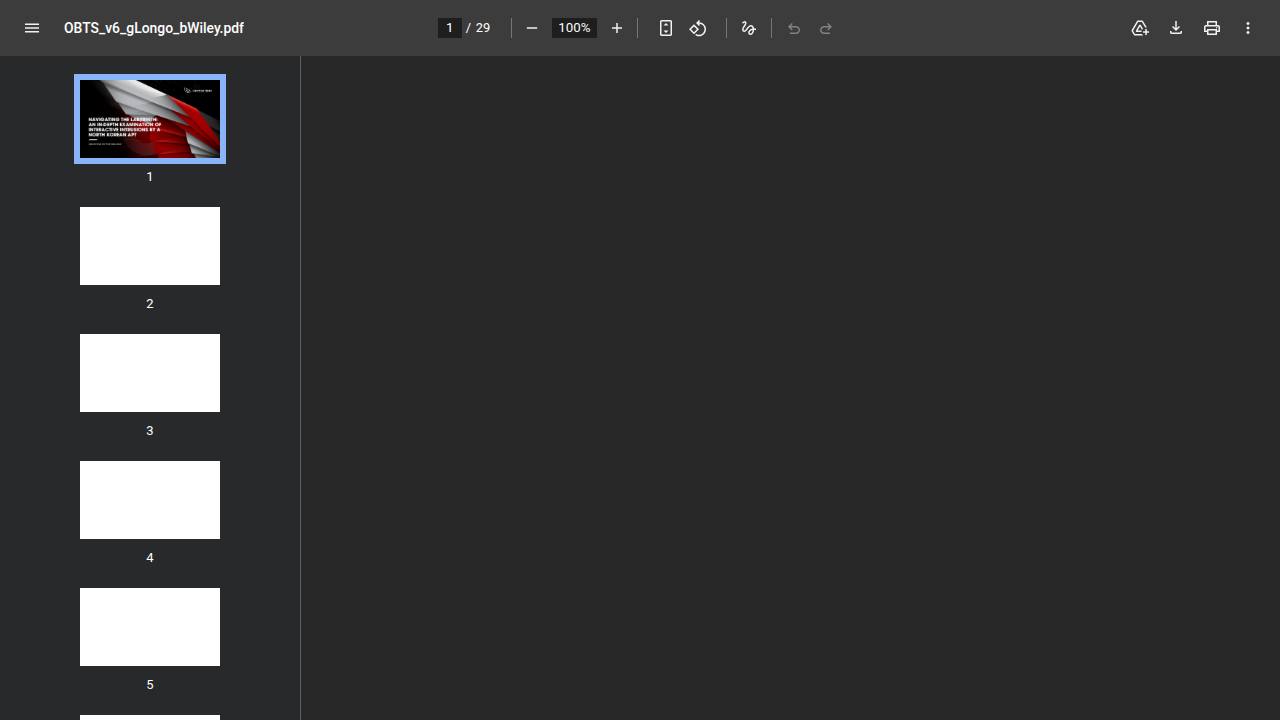Open page 2 thumbnail
This screenshot has width=1280, height=720.
(150, 246)
